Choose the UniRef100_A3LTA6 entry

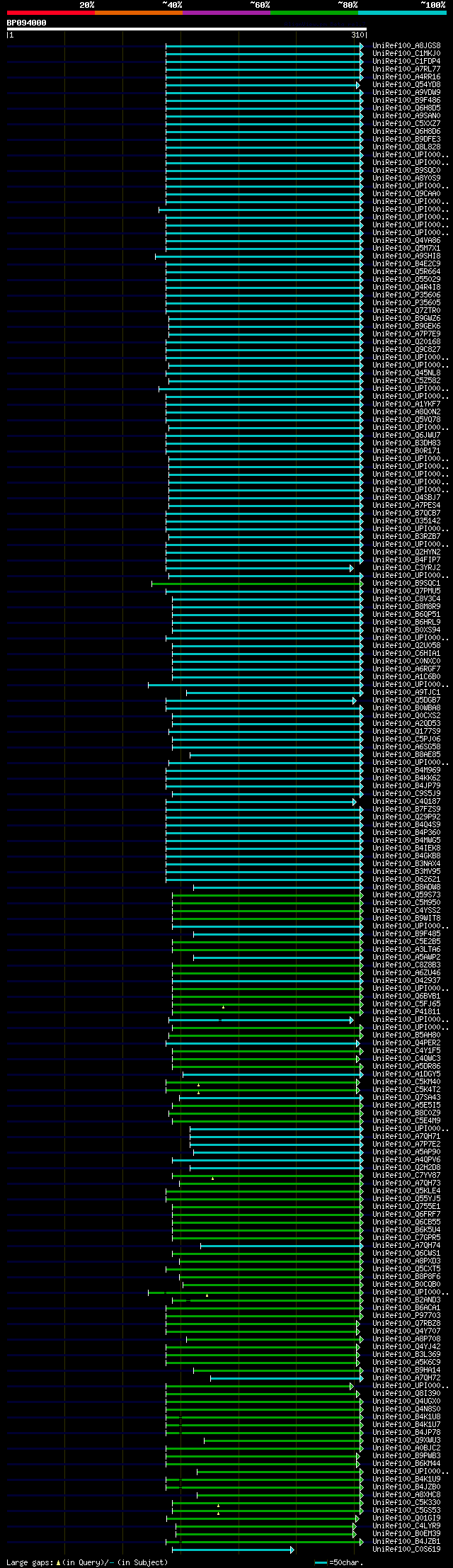coord(406,949)
